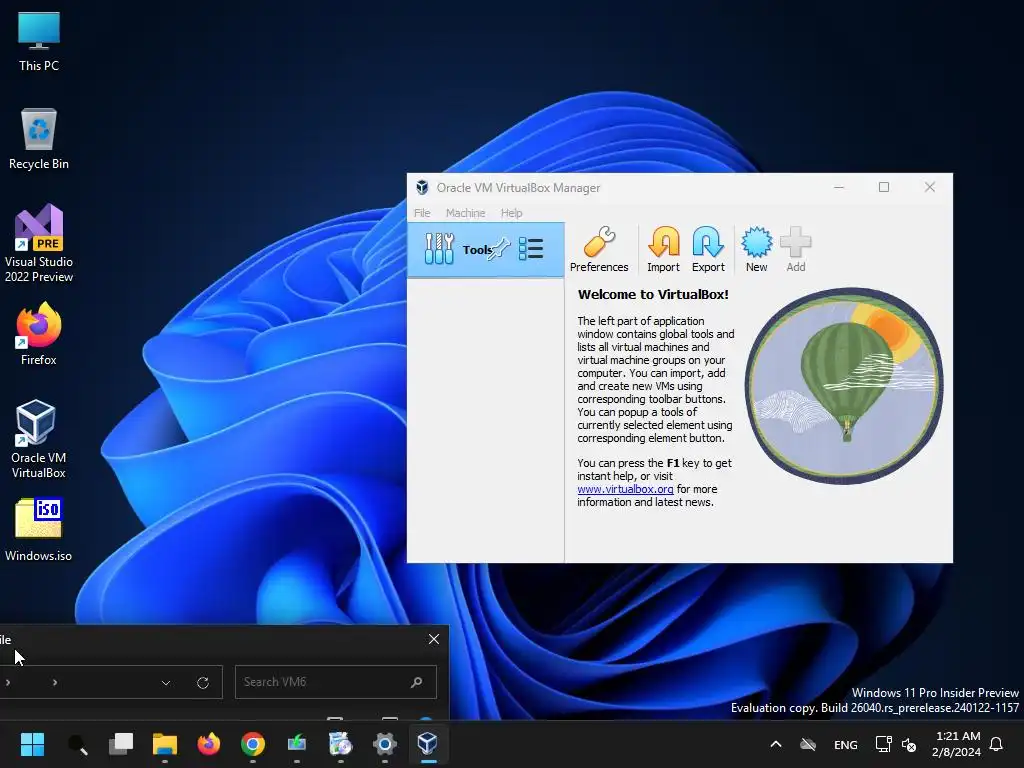Show hidden system tray icons
The width and height of the screenshot is (1024, 768).
(x=776, y=744)
